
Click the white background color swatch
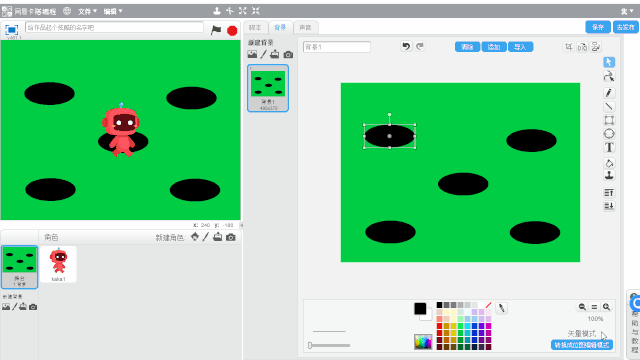tap(428, 316)
